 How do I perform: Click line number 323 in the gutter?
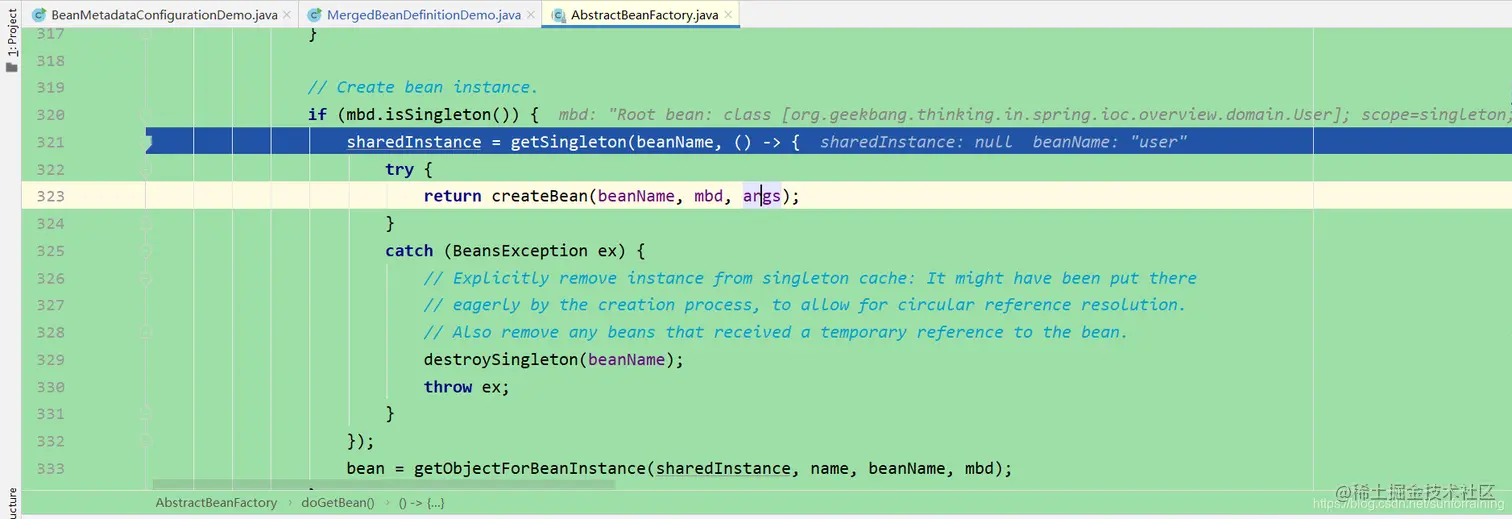coord(50,196)
